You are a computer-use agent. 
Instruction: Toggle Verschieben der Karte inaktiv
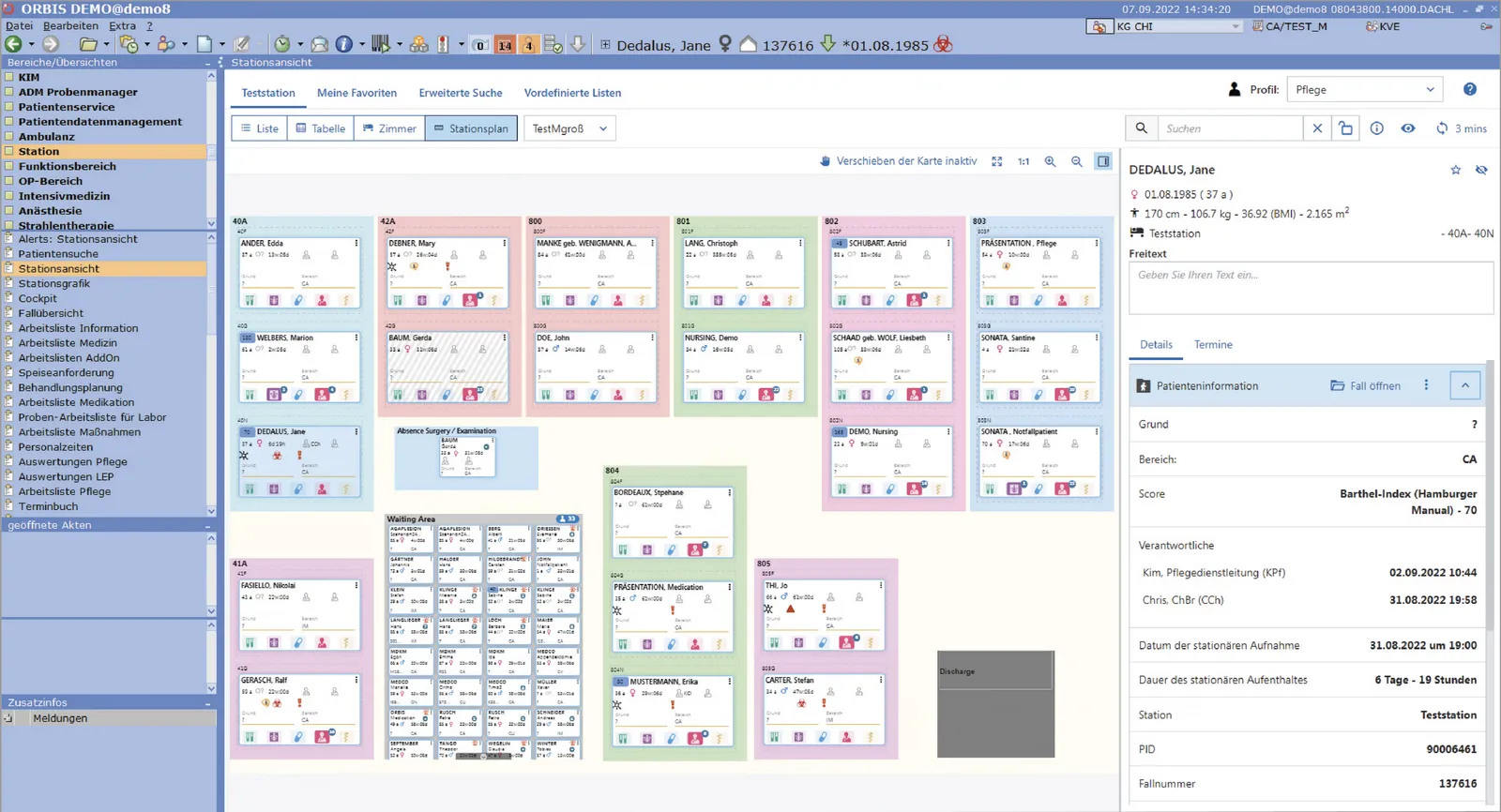899,161
